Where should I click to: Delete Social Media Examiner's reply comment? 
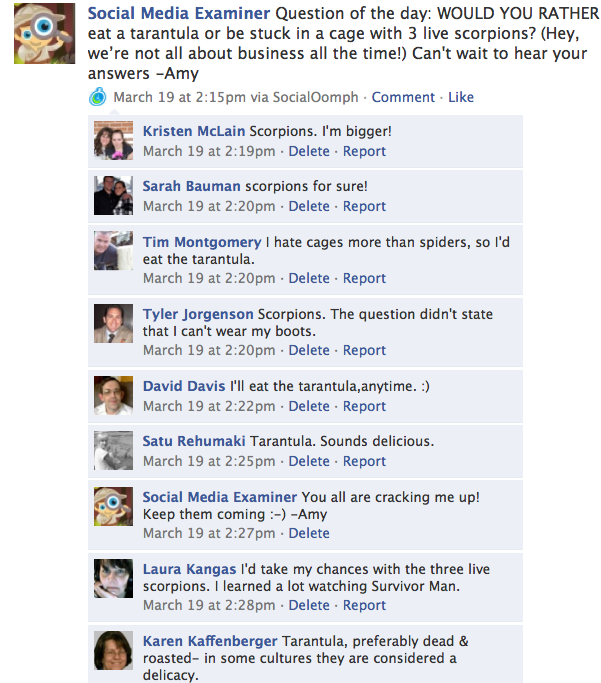[309, 533]
